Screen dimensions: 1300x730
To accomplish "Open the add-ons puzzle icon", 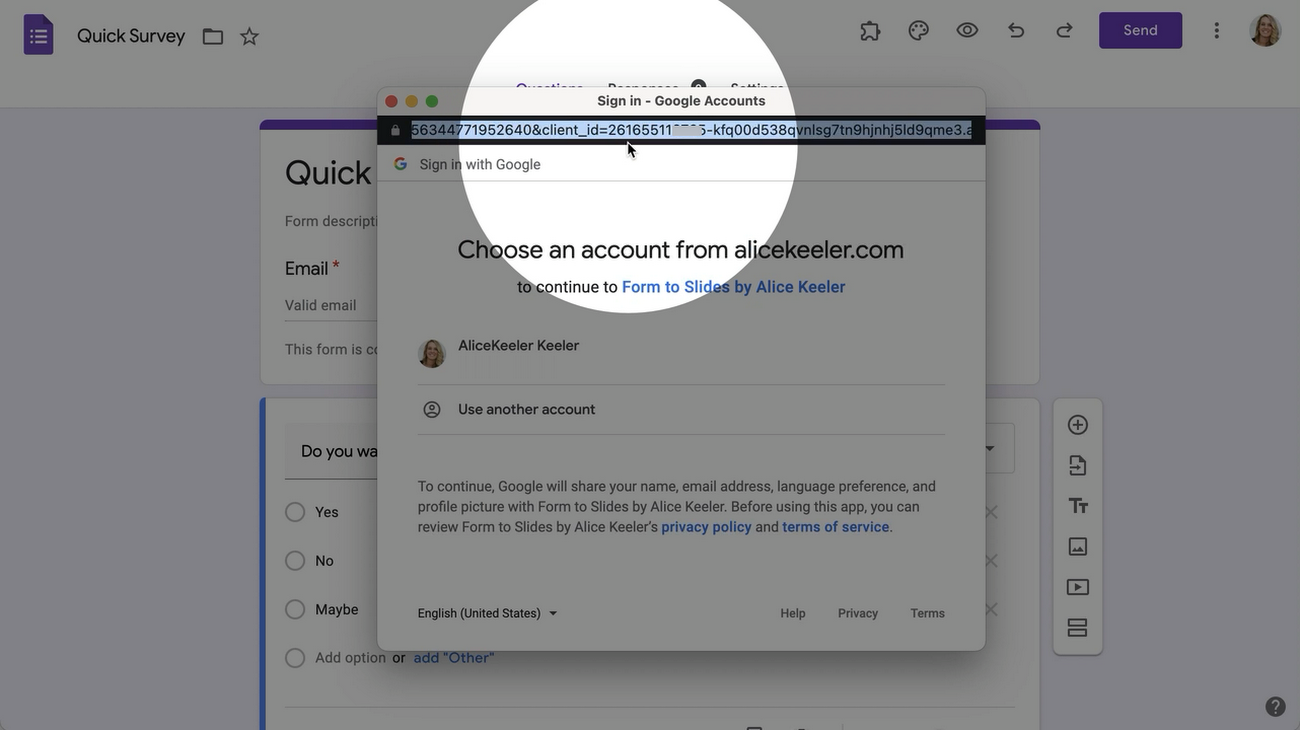I will click(870, 31).
